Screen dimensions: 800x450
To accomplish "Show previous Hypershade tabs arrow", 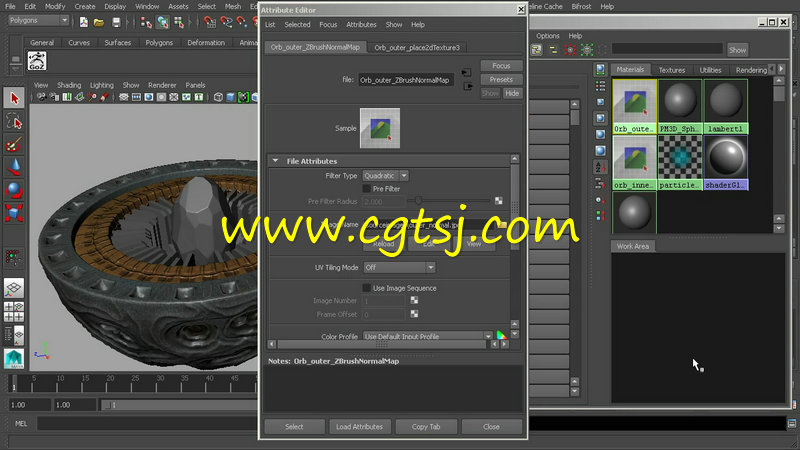I will tap(772, 68).
